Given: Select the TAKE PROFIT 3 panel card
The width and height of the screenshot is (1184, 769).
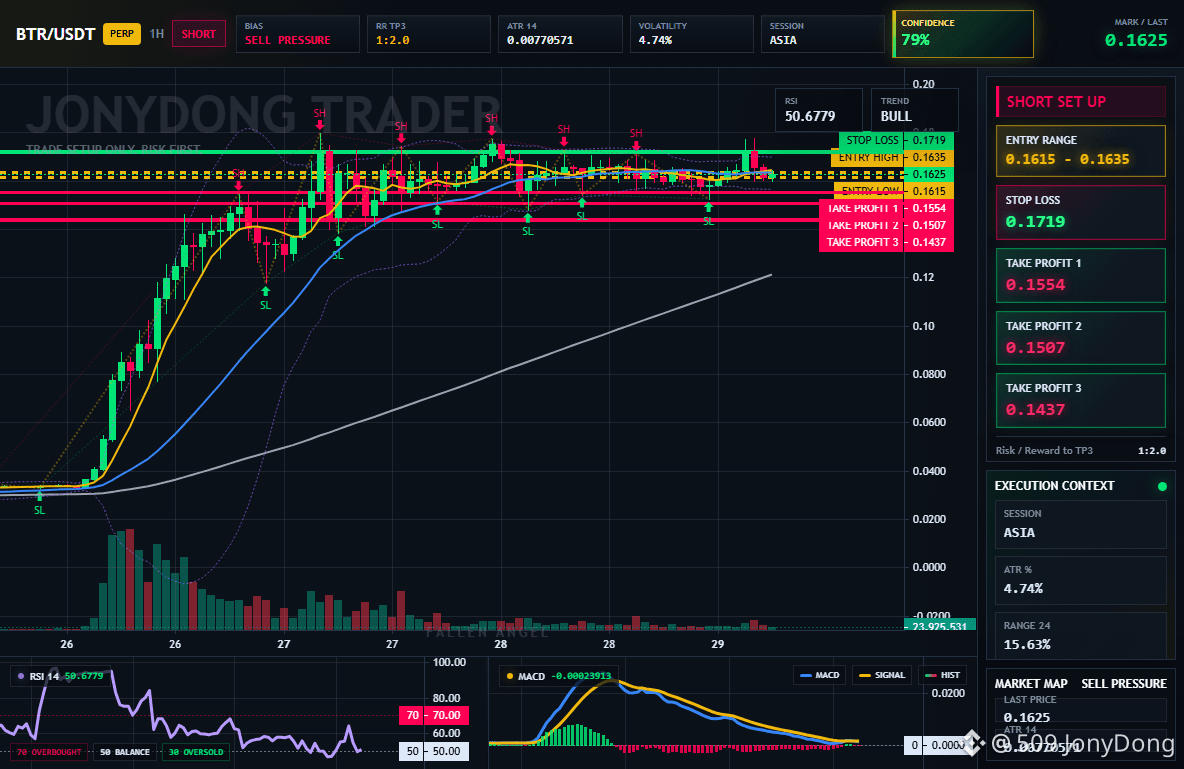Looking at the screenshot, I should click(1081, 400).
